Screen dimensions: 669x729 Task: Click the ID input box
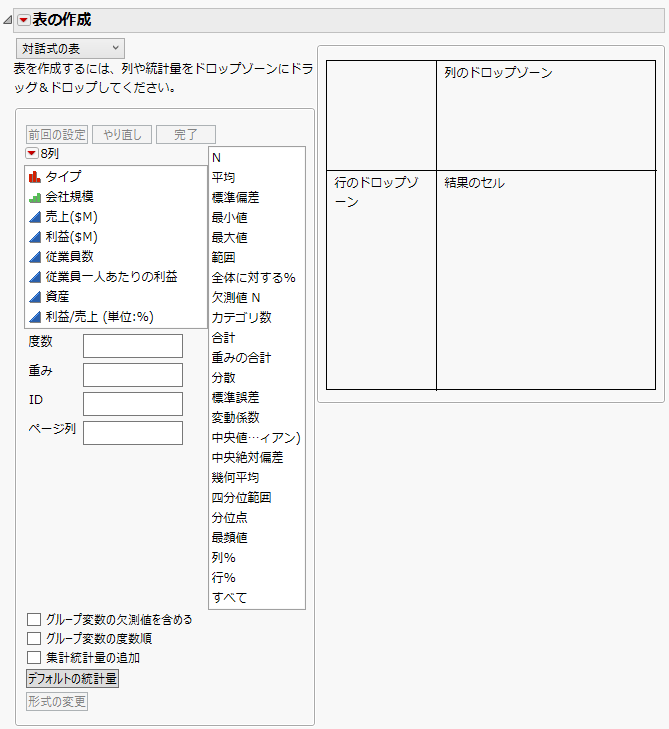tap(133, 404)
